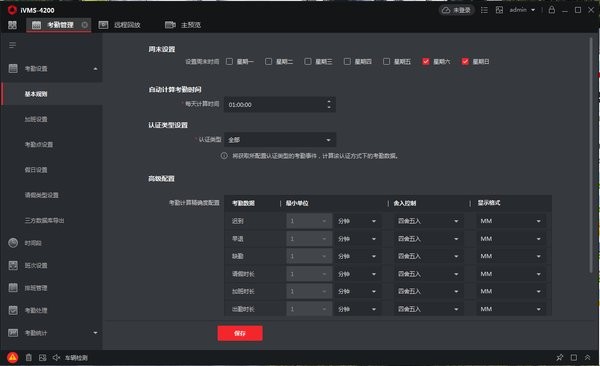Click the 迟到 row label
Viewport: 600px width, 366px height.
click(238, 221)
